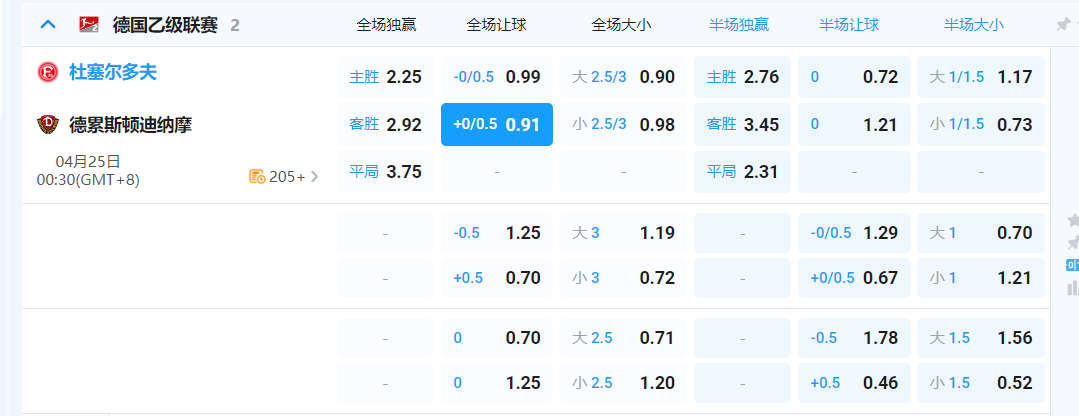Select half-time handicap 0 at 1.21
This screenshot has width=1079, height=416.
click(x=854, y=124)
